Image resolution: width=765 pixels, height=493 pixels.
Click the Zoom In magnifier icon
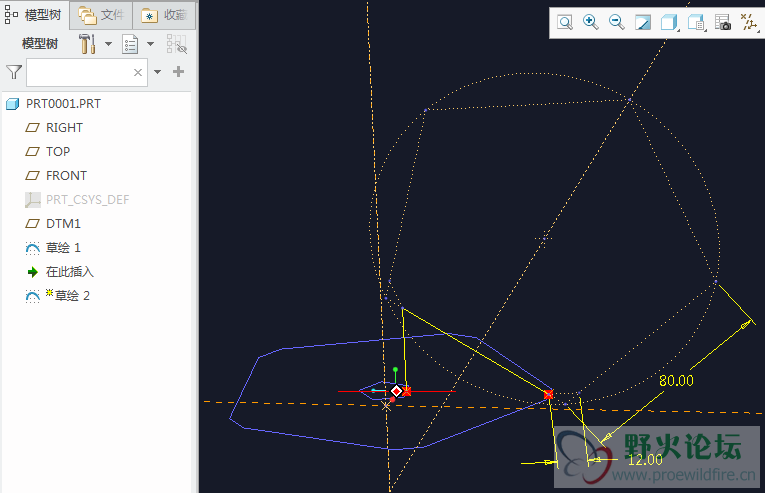point(591,22)
